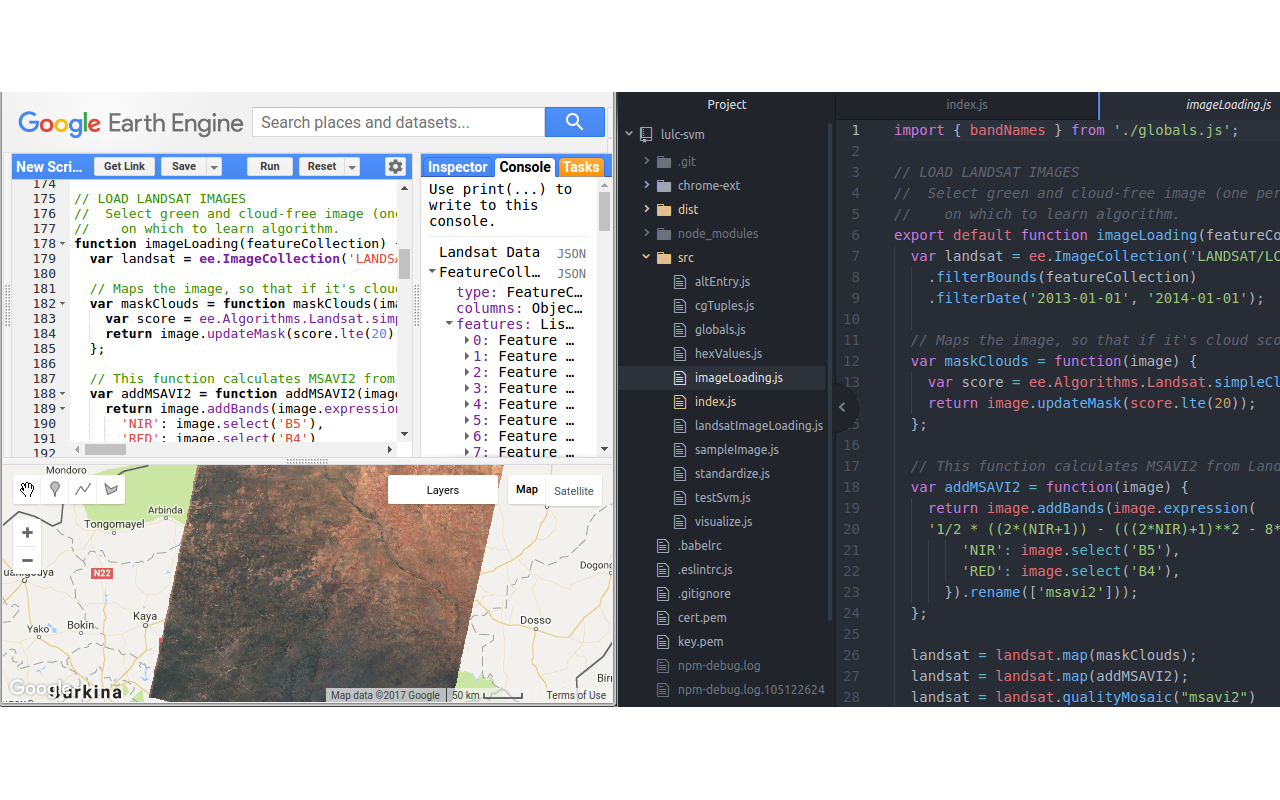Run the script
This screenshot has width=1280, height=800.
[x=270, y=167]
